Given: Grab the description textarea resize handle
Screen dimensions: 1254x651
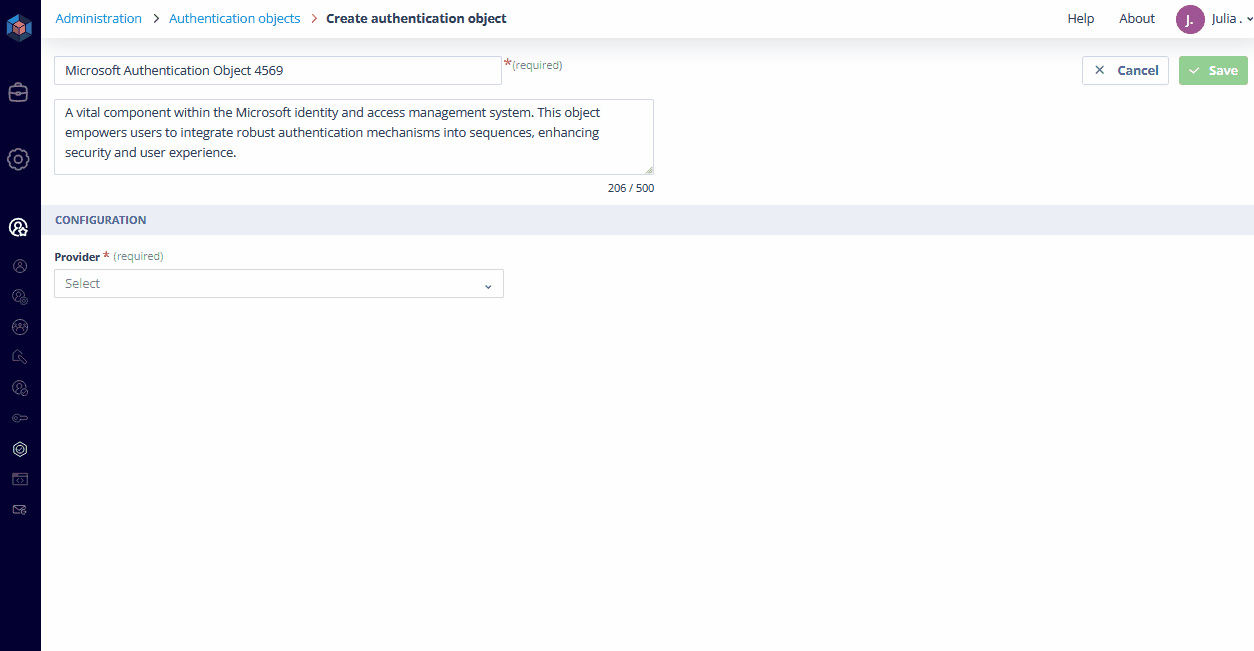Looking at the screenshot, I should [649, 170].
